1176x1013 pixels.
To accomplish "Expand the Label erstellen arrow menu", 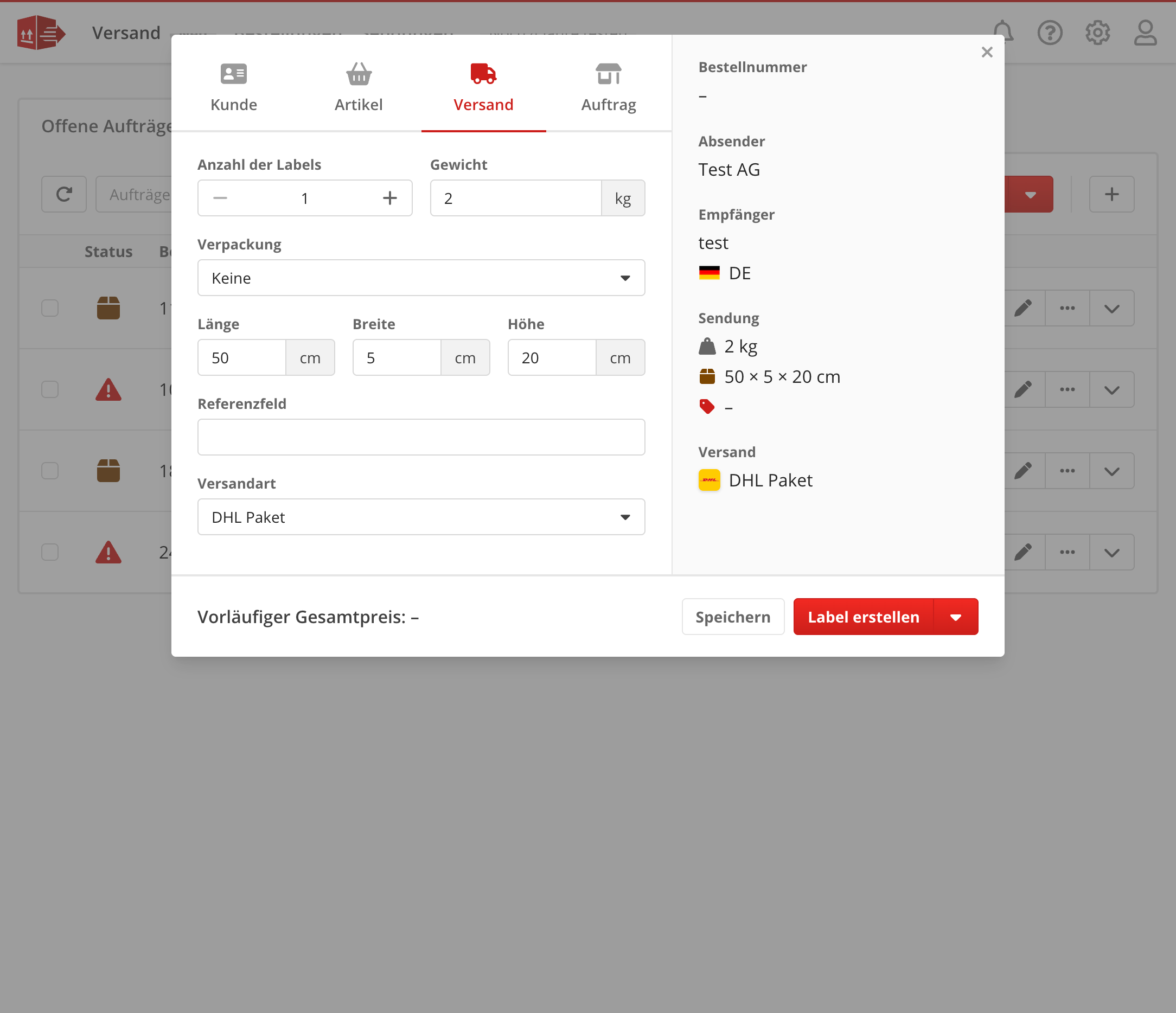I will [956, 617].
